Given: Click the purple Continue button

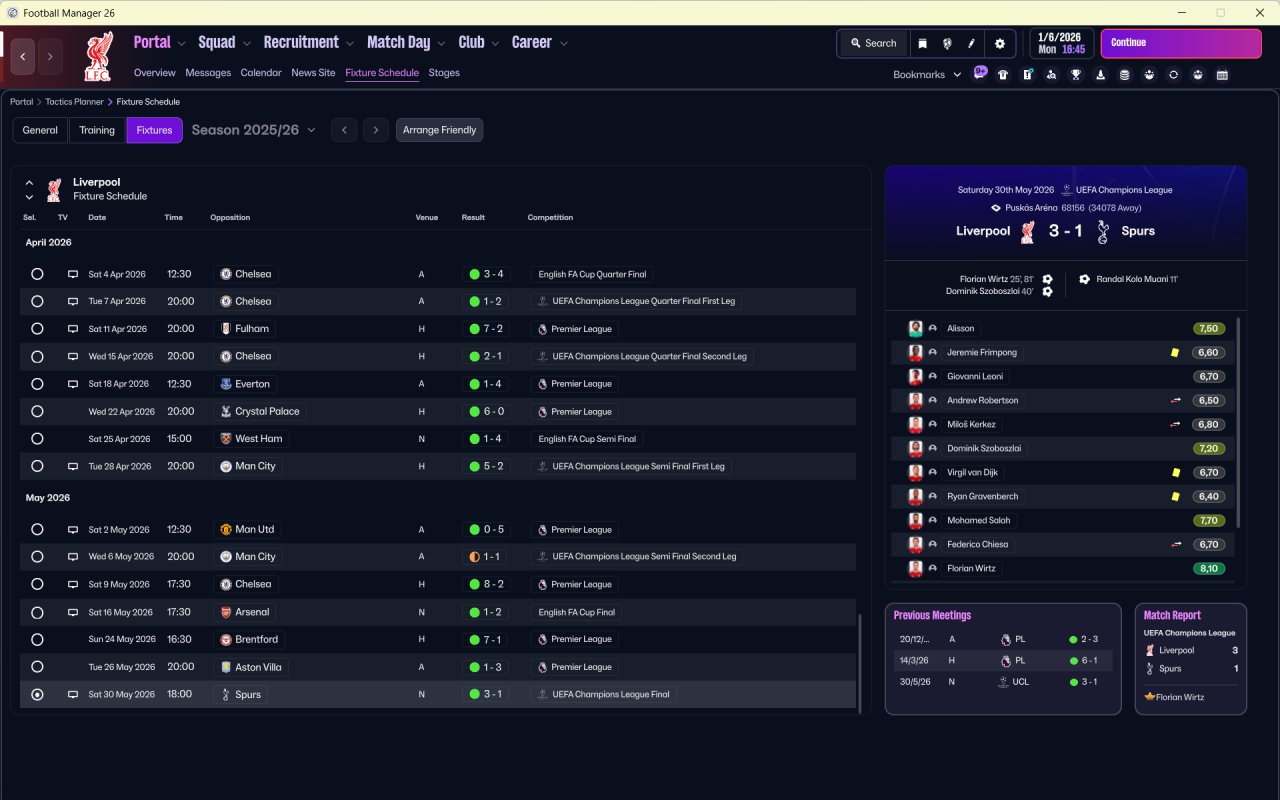Looking at the screenshot, I should (1181, 44).
